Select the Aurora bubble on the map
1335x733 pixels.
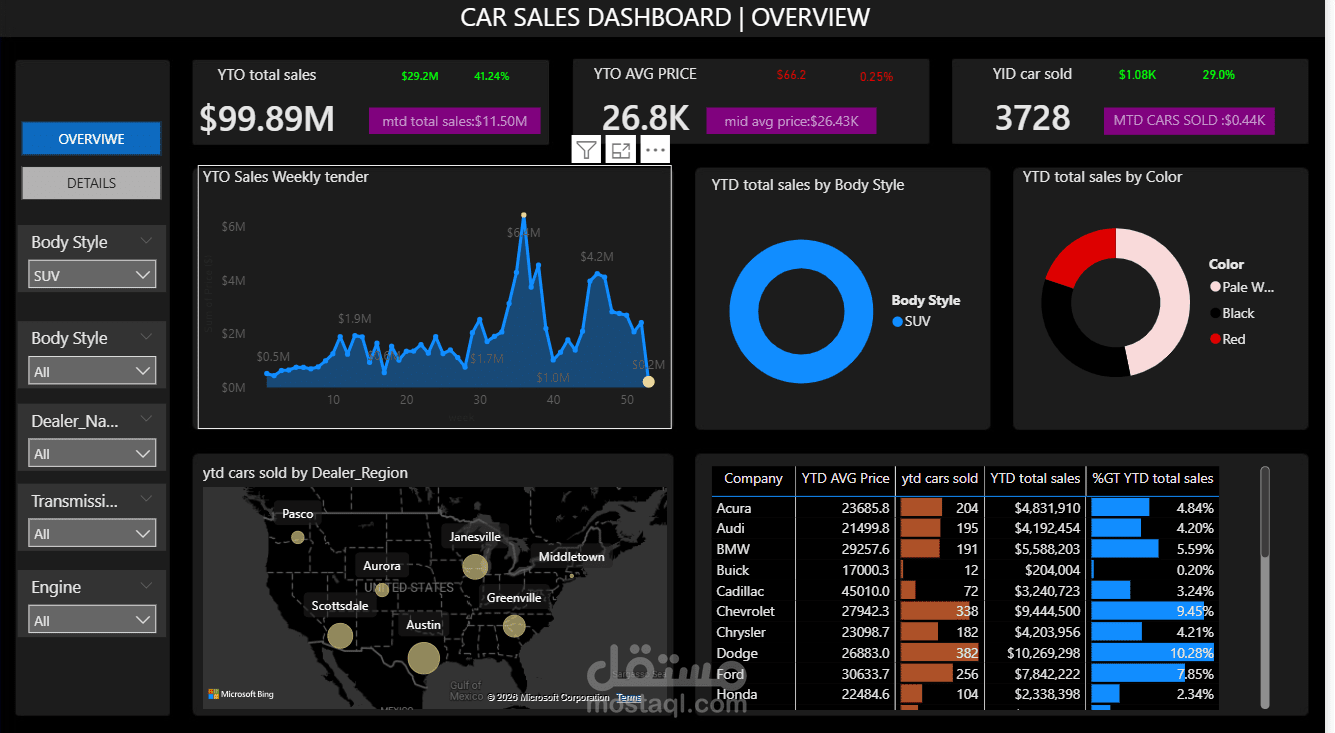[x=382, y=589]
